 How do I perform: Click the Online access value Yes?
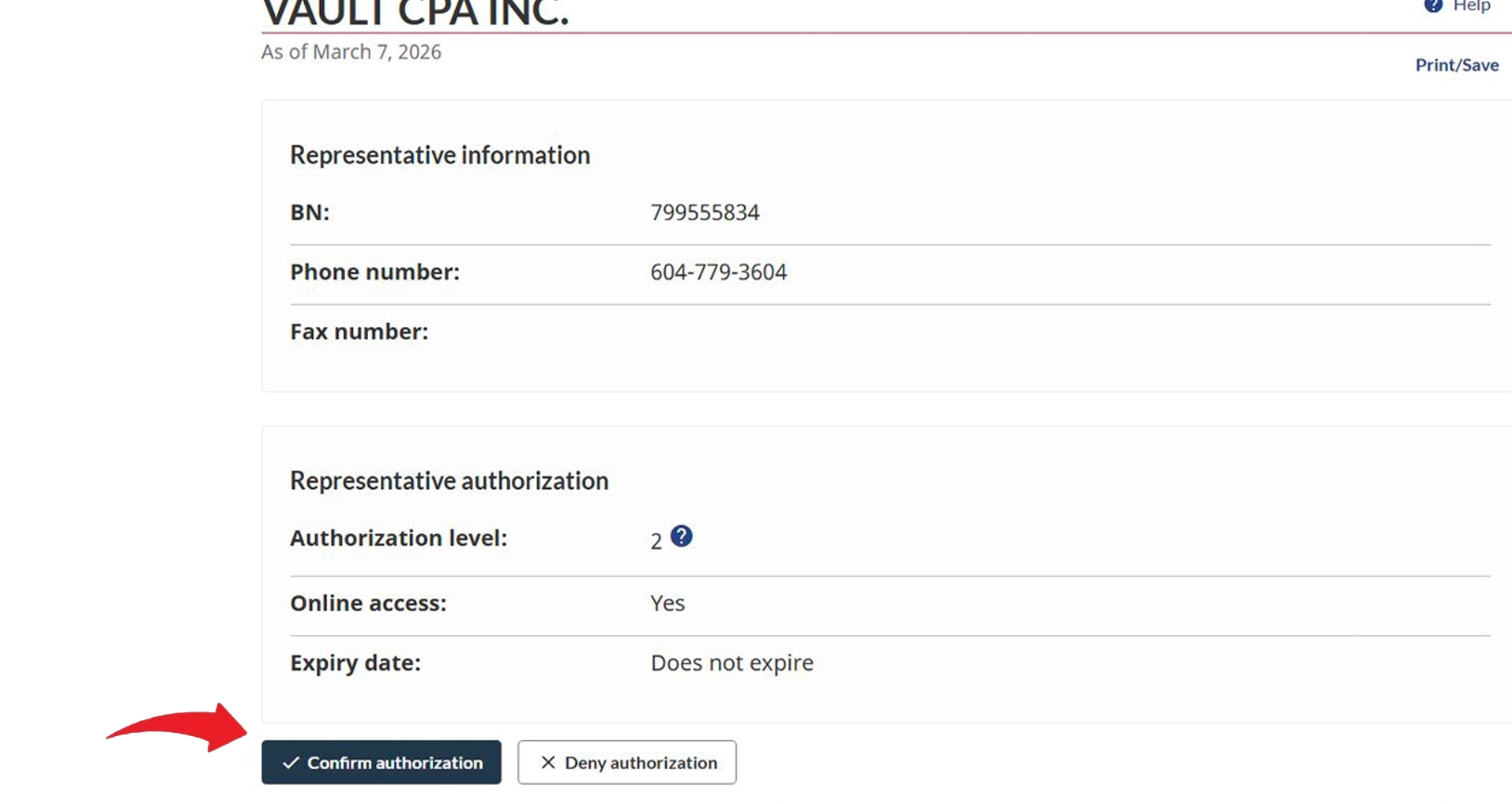pos(667,603)
